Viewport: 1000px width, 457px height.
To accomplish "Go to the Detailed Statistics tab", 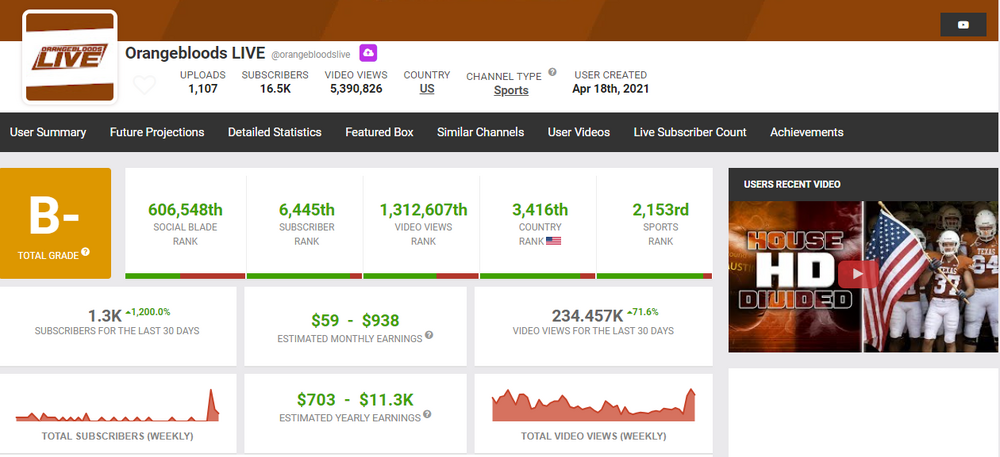I will coord(274,132).
